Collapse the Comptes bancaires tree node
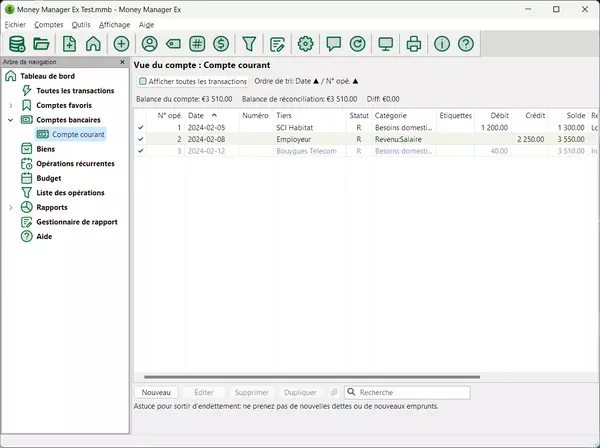The image size is (600, 448). pyautogui.click(x=11, y=119)
